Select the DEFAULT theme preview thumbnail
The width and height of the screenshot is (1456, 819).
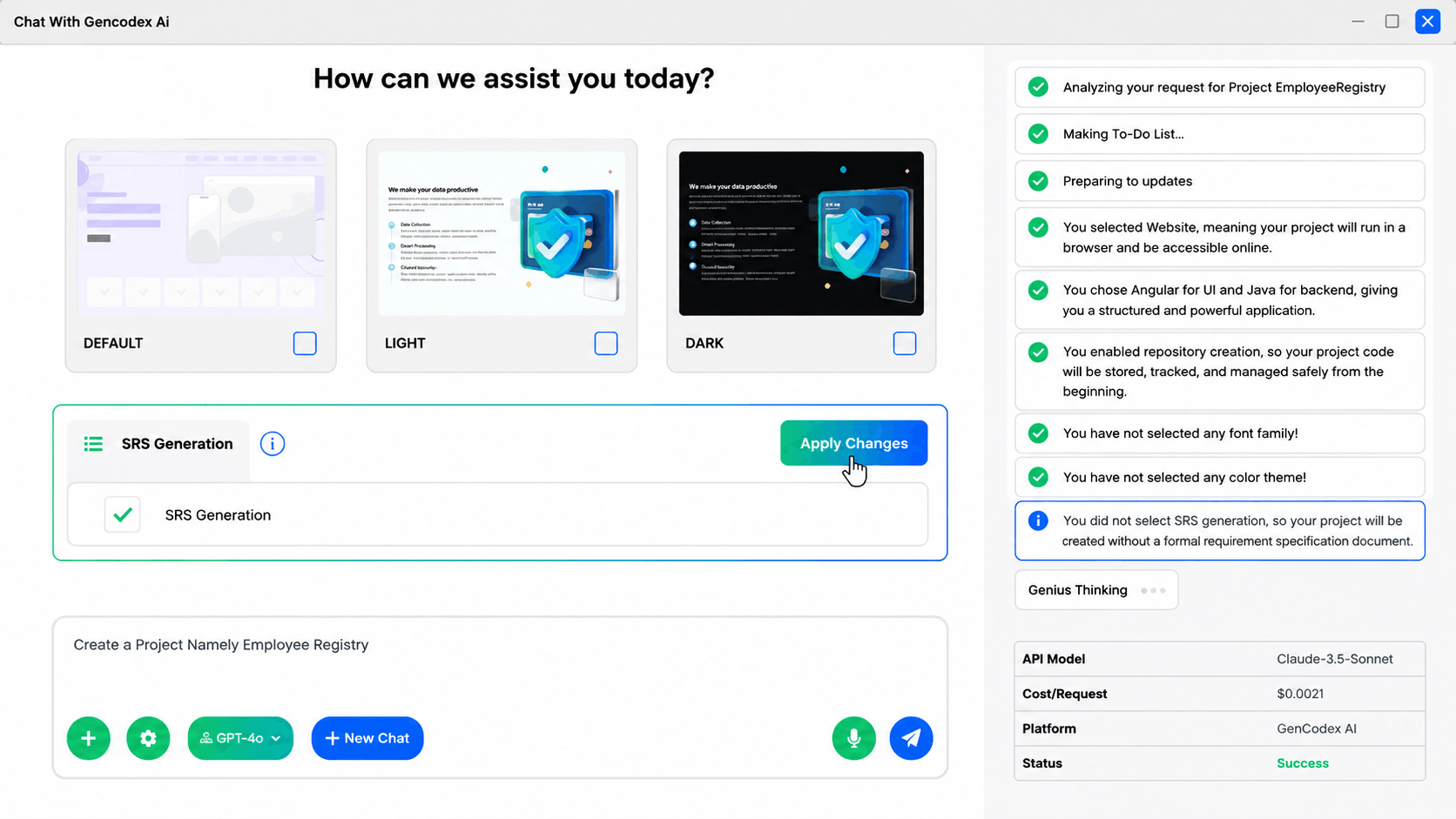(x=201, y=233)
